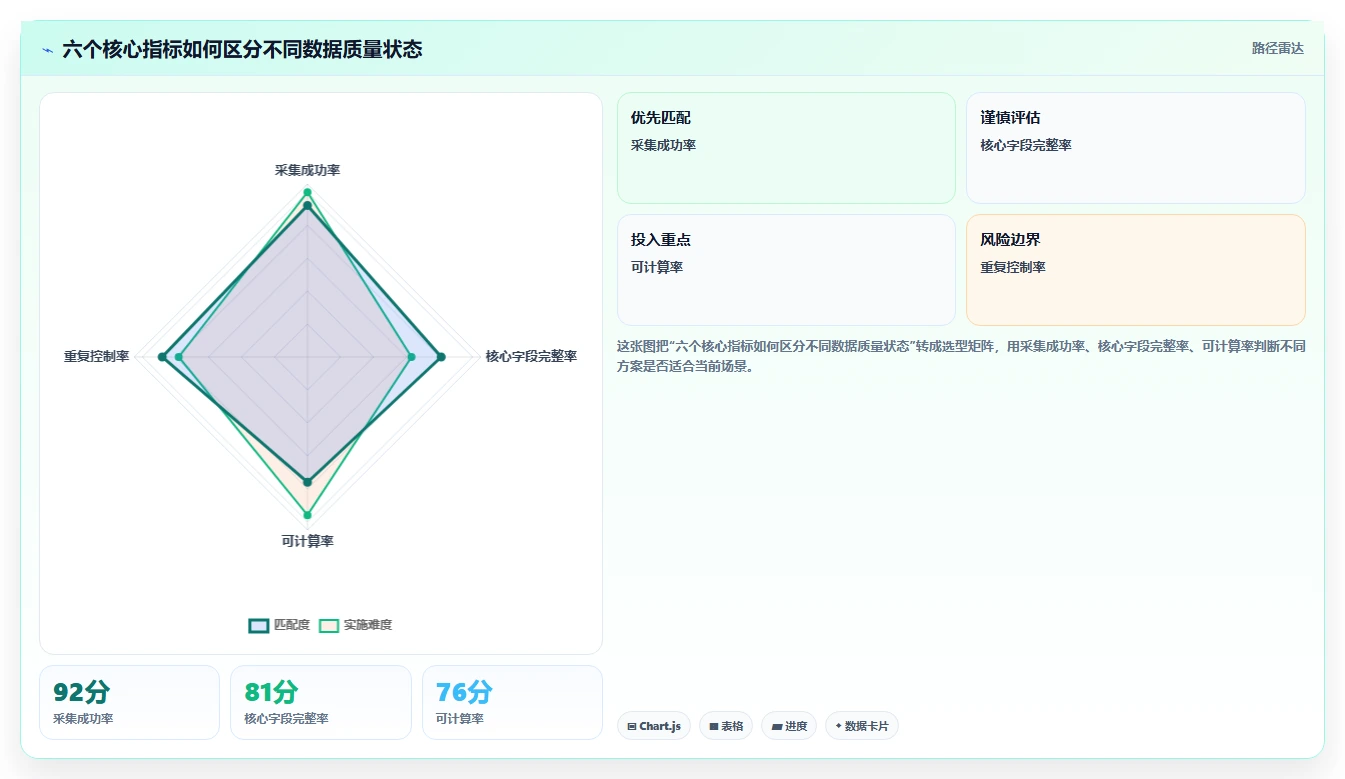This screenshot has width=1345, height=779.
Task: Click the 实施难度 legend label
Action: 368,625
